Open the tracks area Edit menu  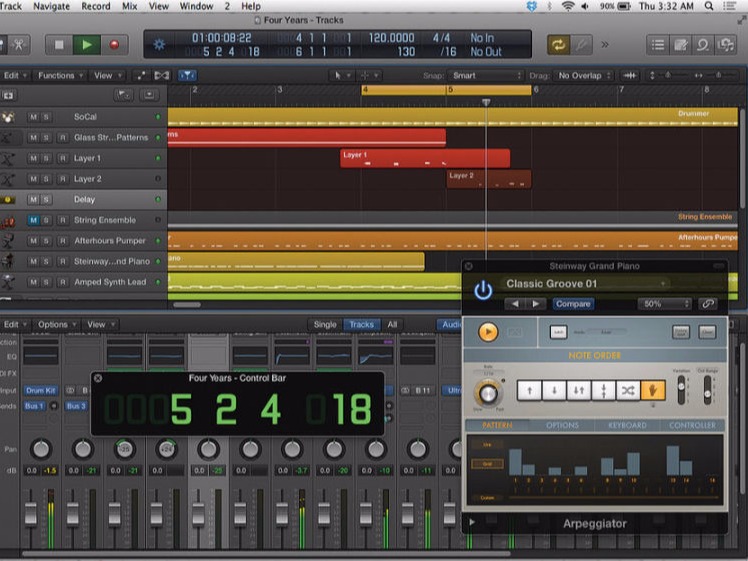(x=14, y=75)
